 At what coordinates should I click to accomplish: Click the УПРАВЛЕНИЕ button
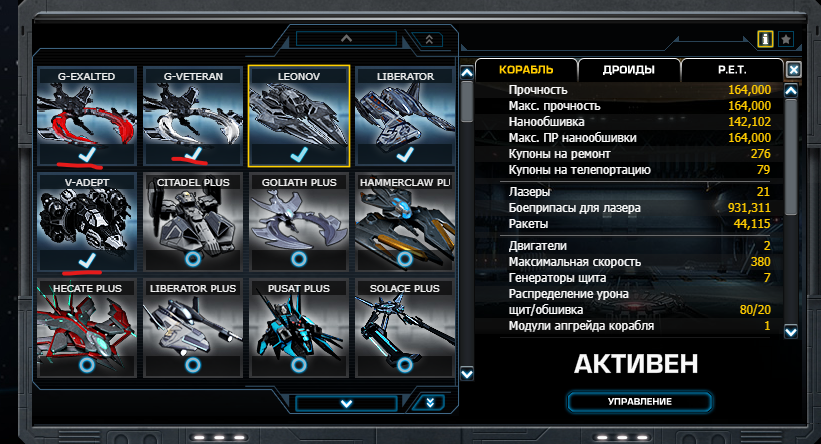(639, 402)
